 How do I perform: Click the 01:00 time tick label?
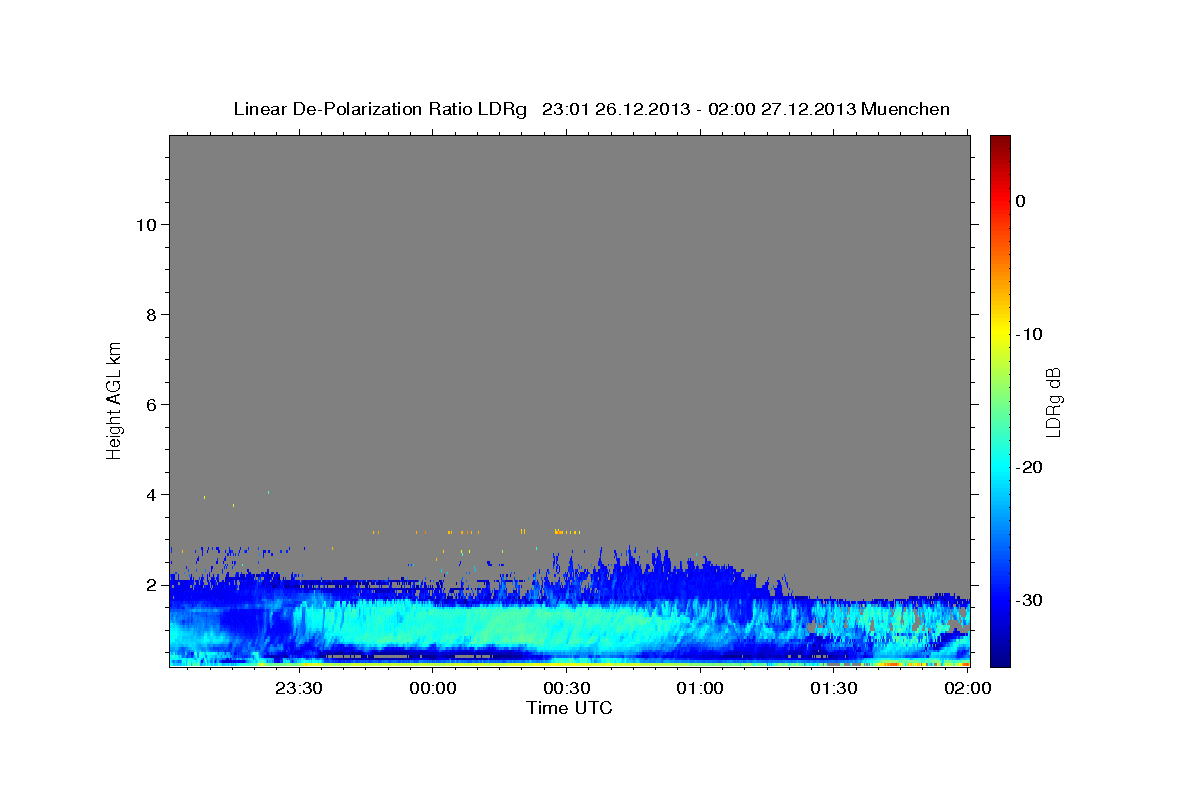tap(700, 688)
